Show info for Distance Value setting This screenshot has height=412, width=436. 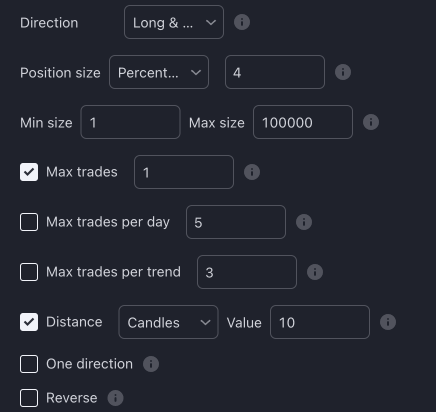[x=388, y=322]
